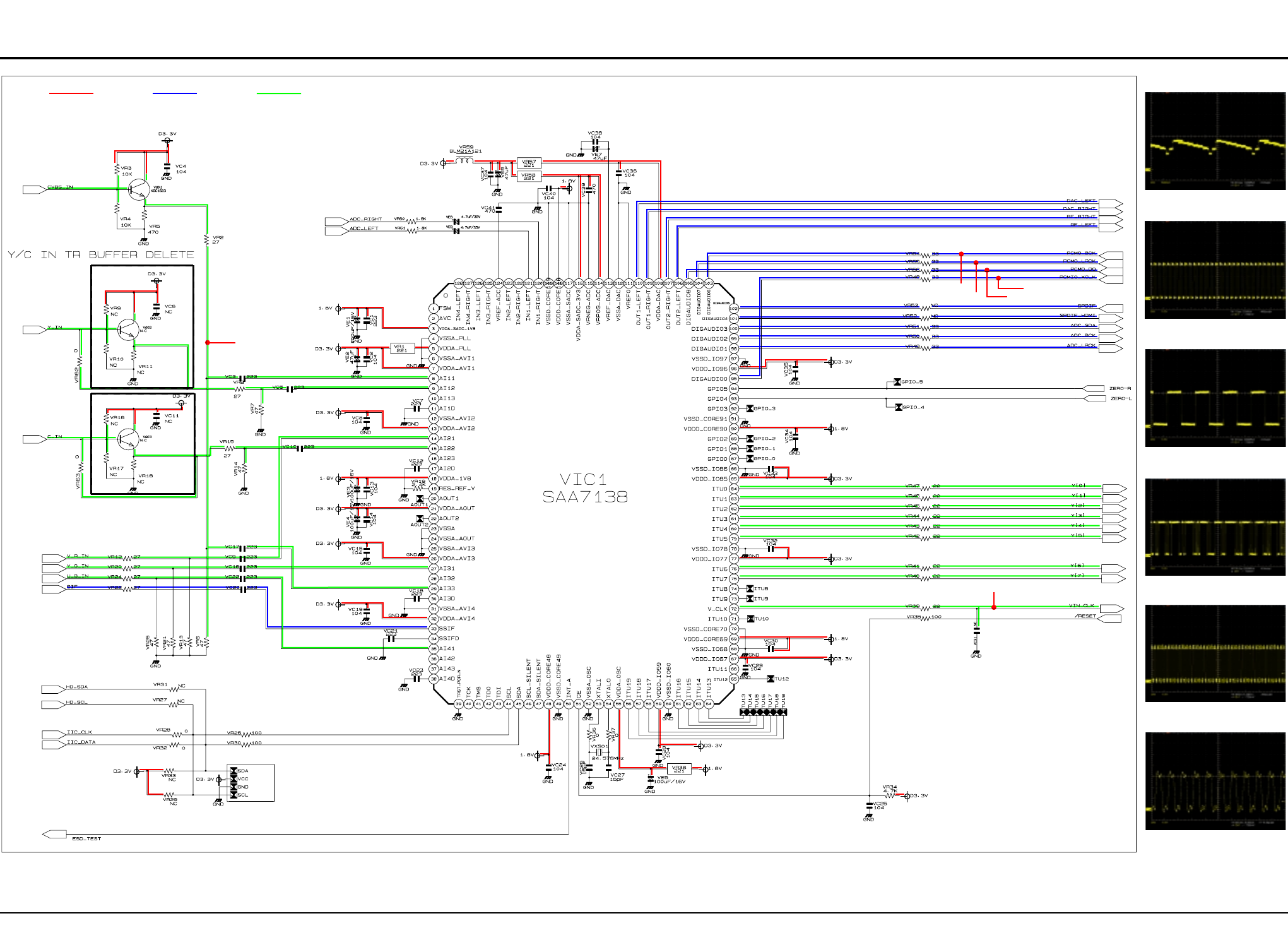Image resolution: width=1288 pixels, height=940 pixels.
Task: Click the CVBS_IN input port symbol
Action: [x=33, y=189]
